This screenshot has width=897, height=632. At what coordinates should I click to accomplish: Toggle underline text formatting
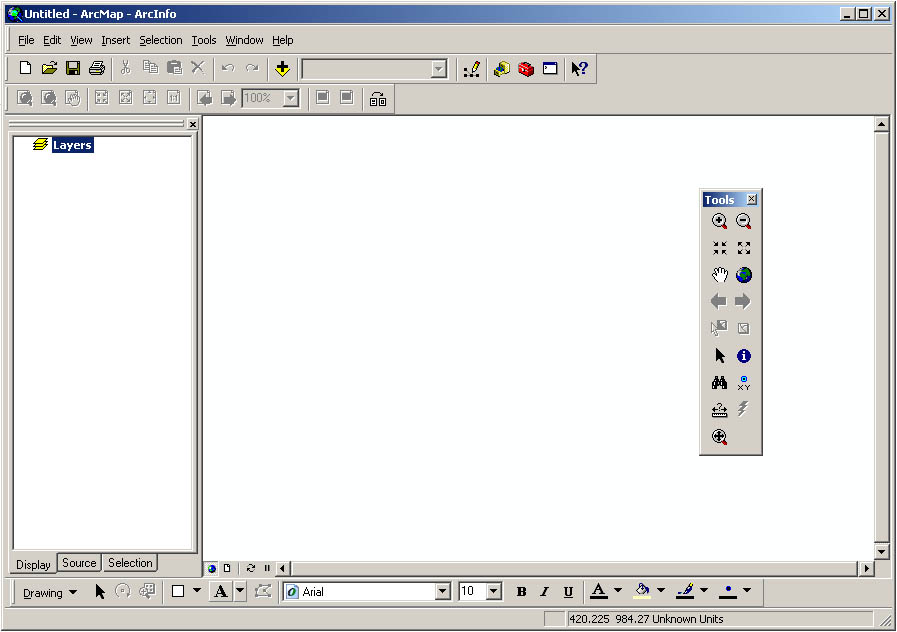pos(567,591)
